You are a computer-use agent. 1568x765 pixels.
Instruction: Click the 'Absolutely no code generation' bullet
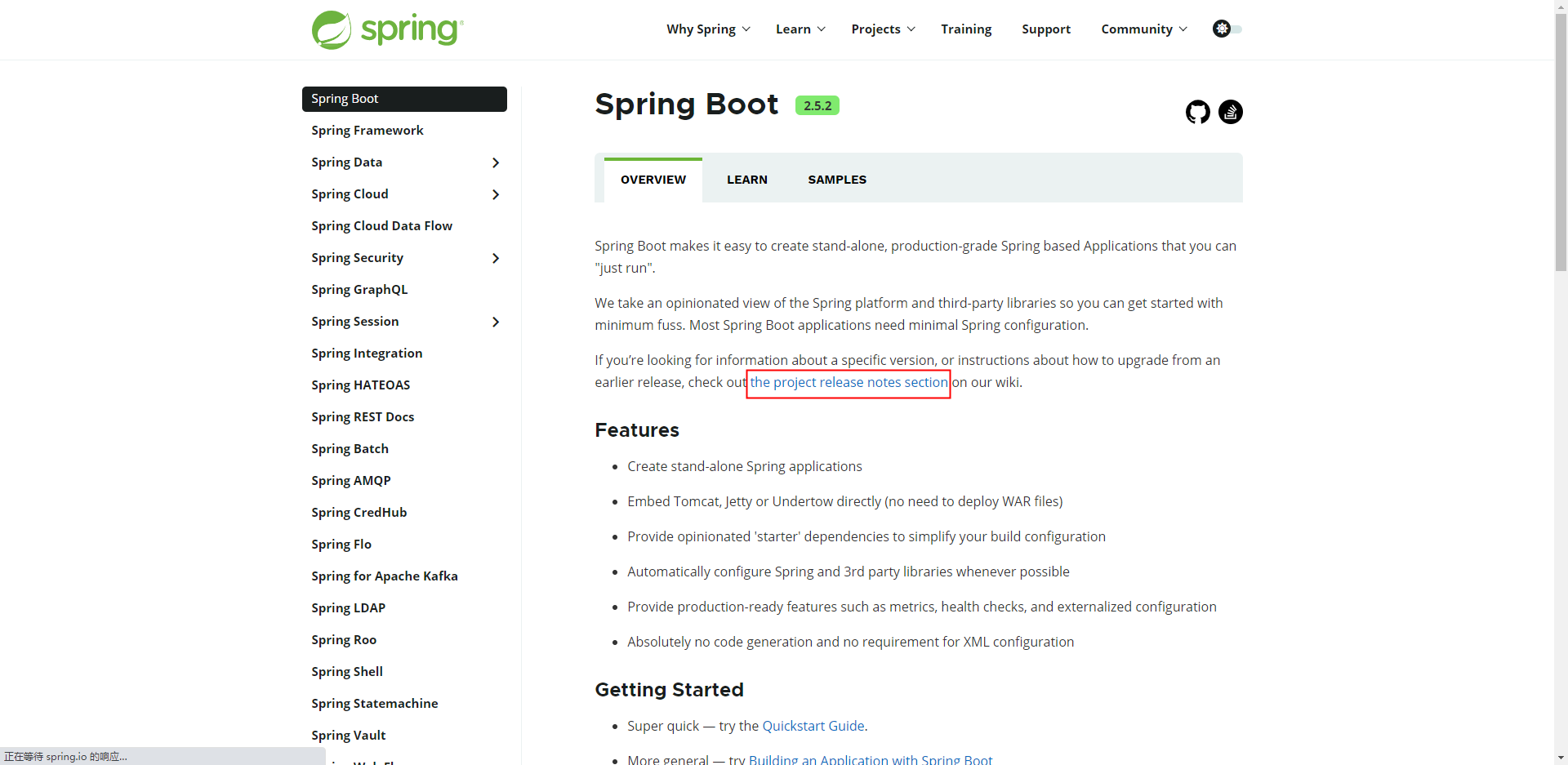pos(851,642)
